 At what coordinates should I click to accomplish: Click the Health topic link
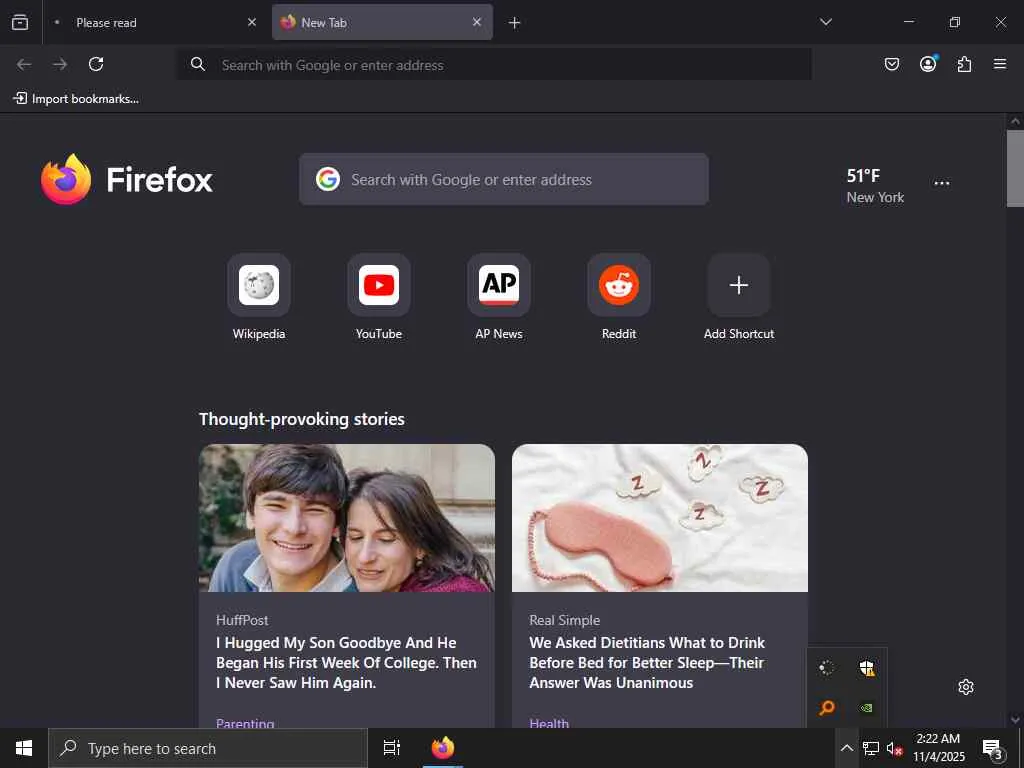(549, 723)
